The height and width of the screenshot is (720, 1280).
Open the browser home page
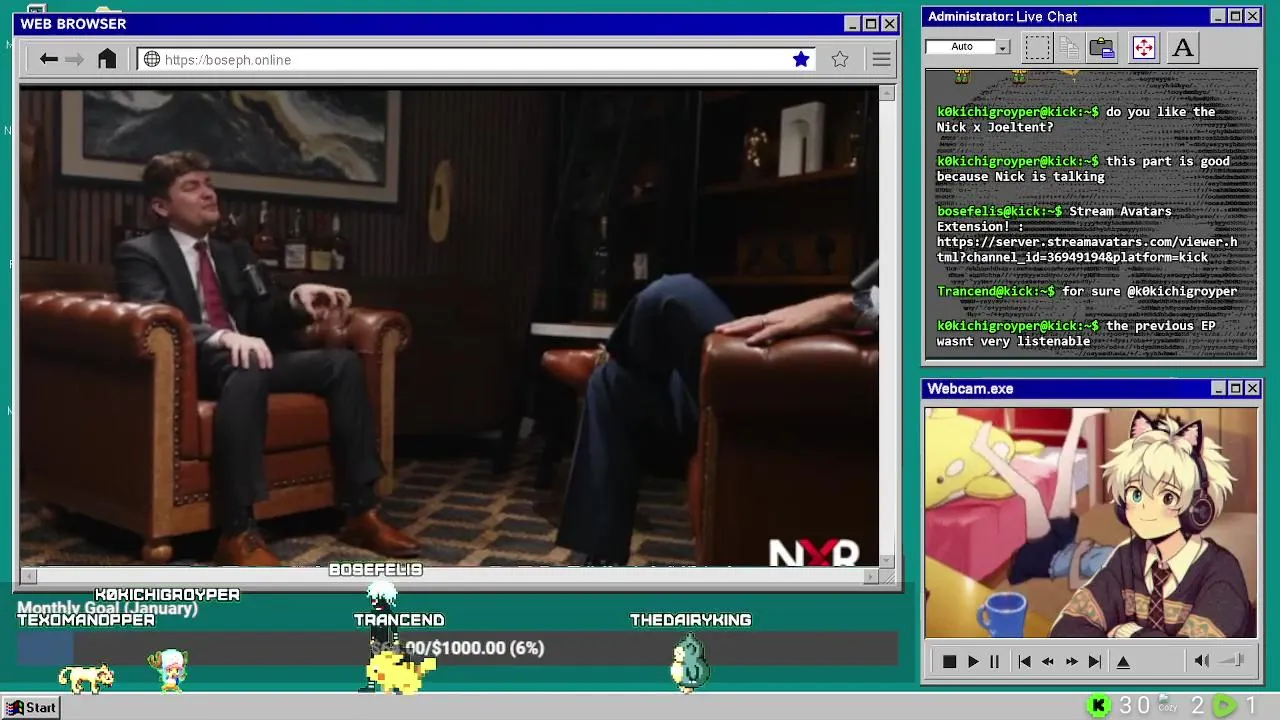click(x=107, y=59)
